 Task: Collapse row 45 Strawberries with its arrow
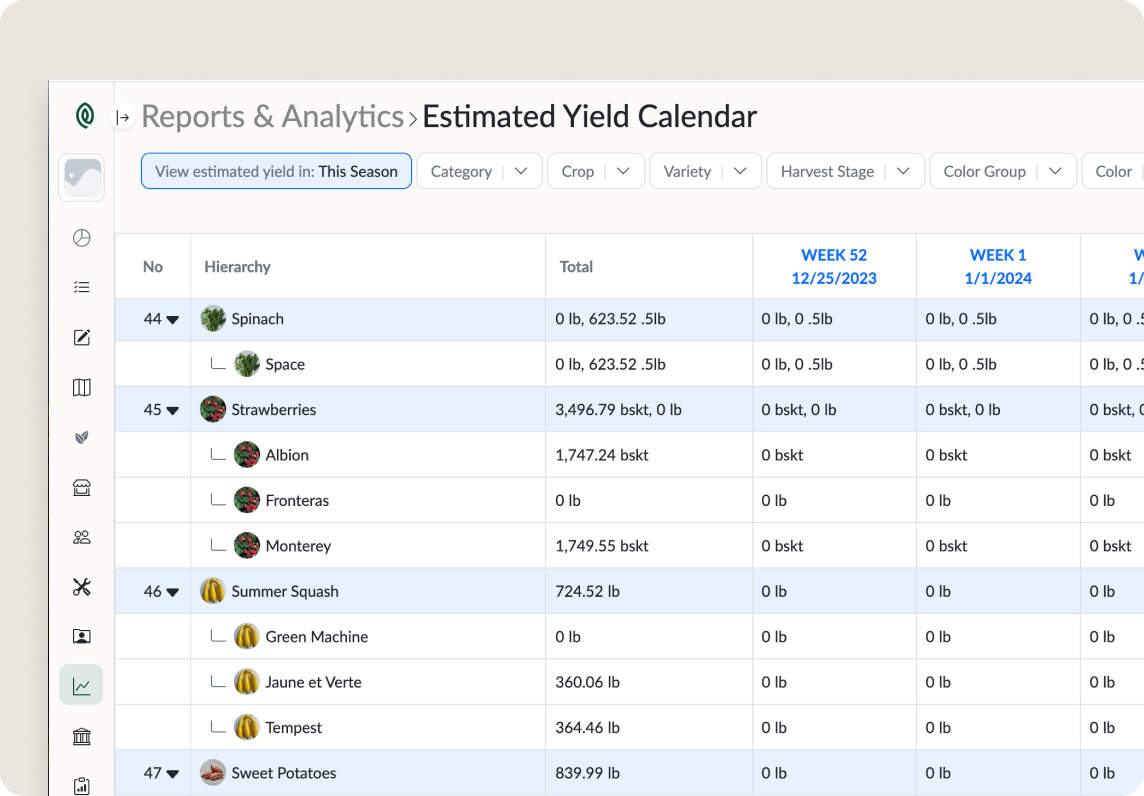click(173, 410)
